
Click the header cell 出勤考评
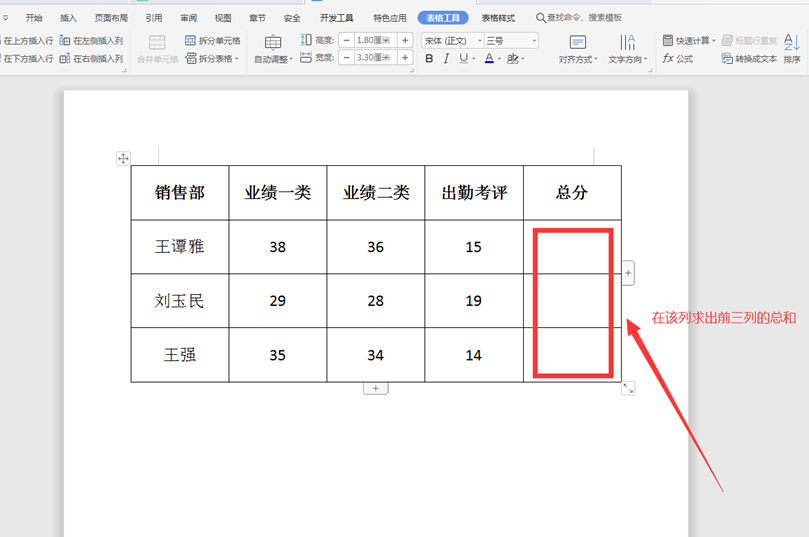(x=474, y=193)
